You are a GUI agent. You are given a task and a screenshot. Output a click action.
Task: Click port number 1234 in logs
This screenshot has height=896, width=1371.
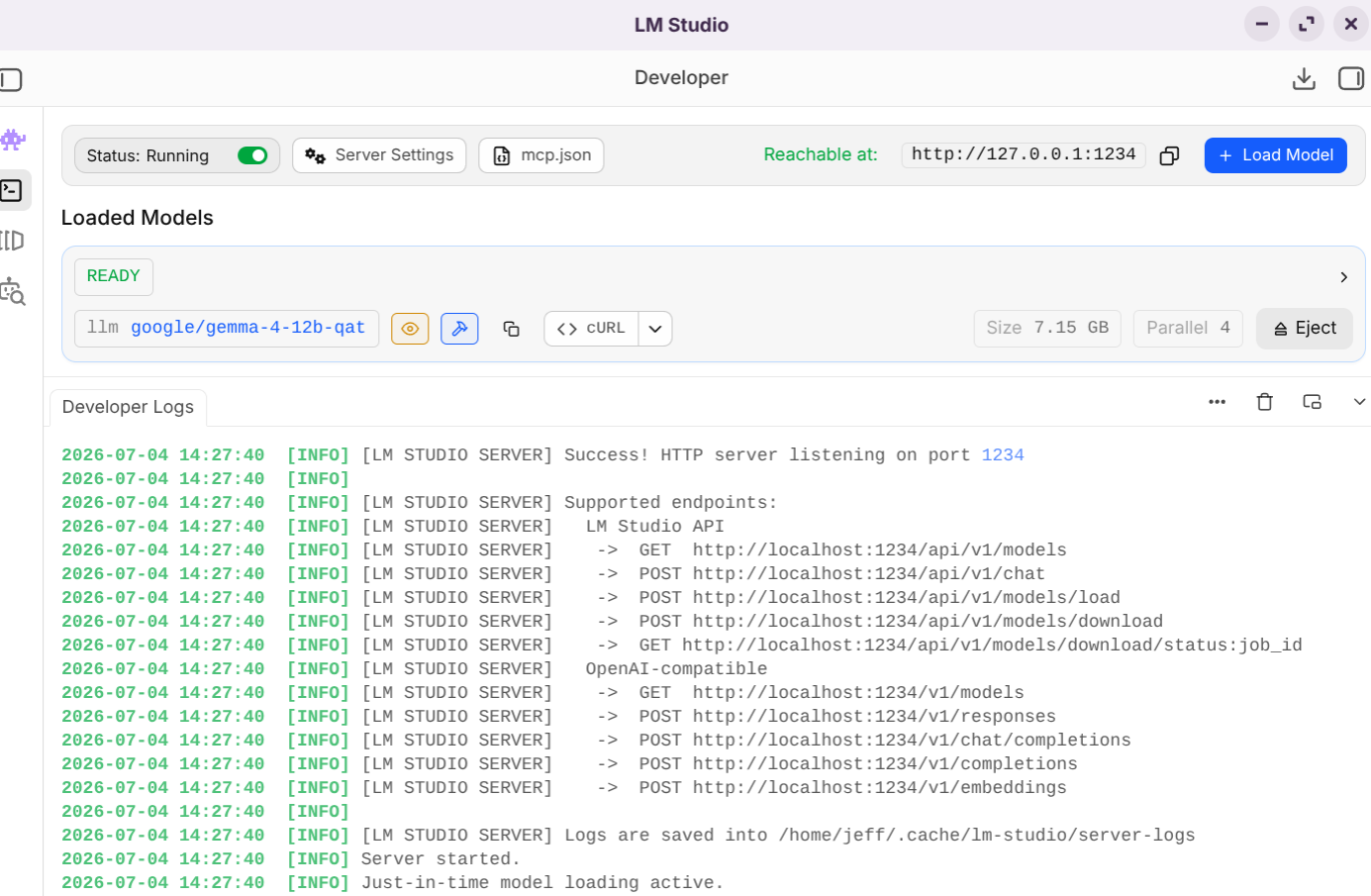tap(1003, 455)
